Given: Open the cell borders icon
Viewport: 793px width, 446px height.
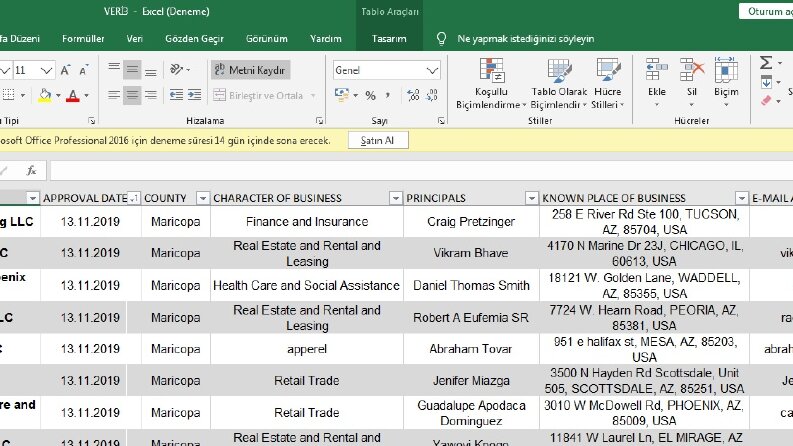Looking at the screenshot, I should [9, 95].
